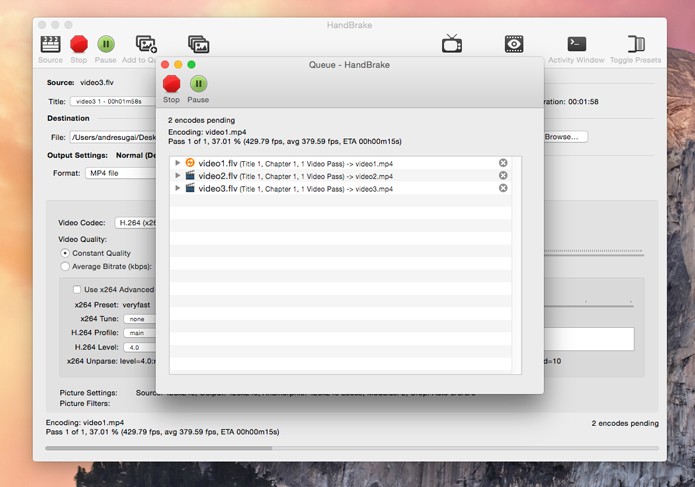This screenshot has width=695, height=487.
Task: Click 'Picture Filters:' label
Action: 85,403
